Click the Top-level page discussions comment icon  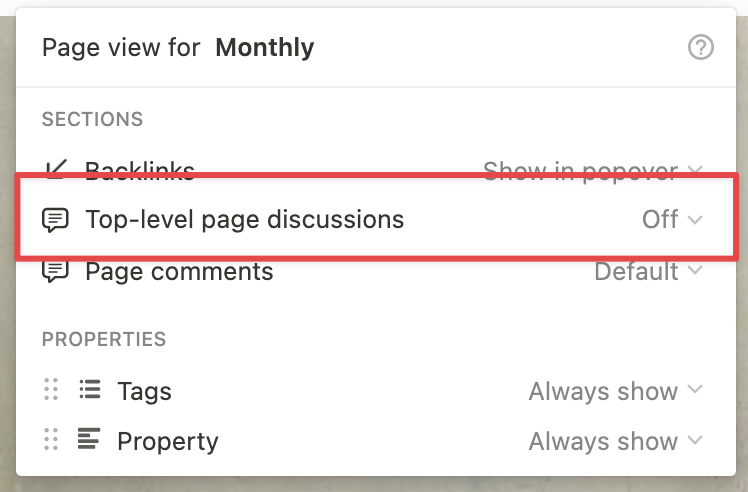click(x=56, y=220)
